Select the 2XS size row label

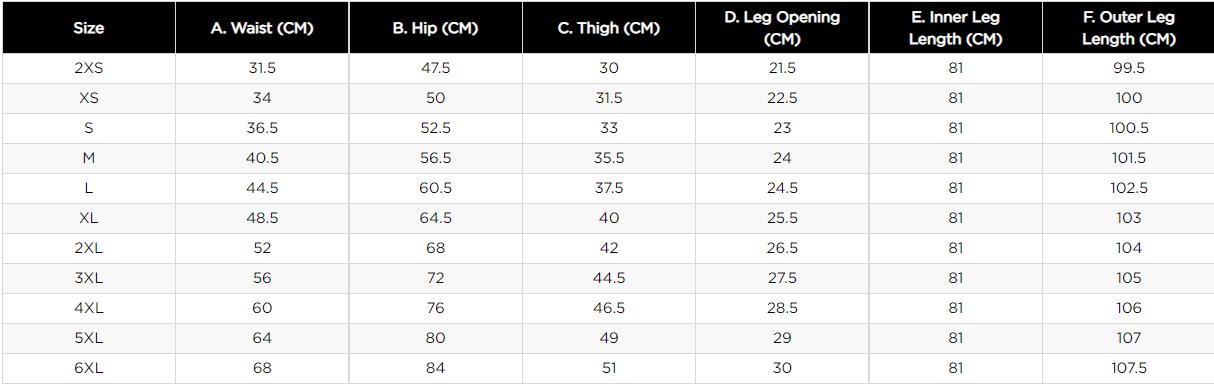pyautogui.click(x=88, y=68)
